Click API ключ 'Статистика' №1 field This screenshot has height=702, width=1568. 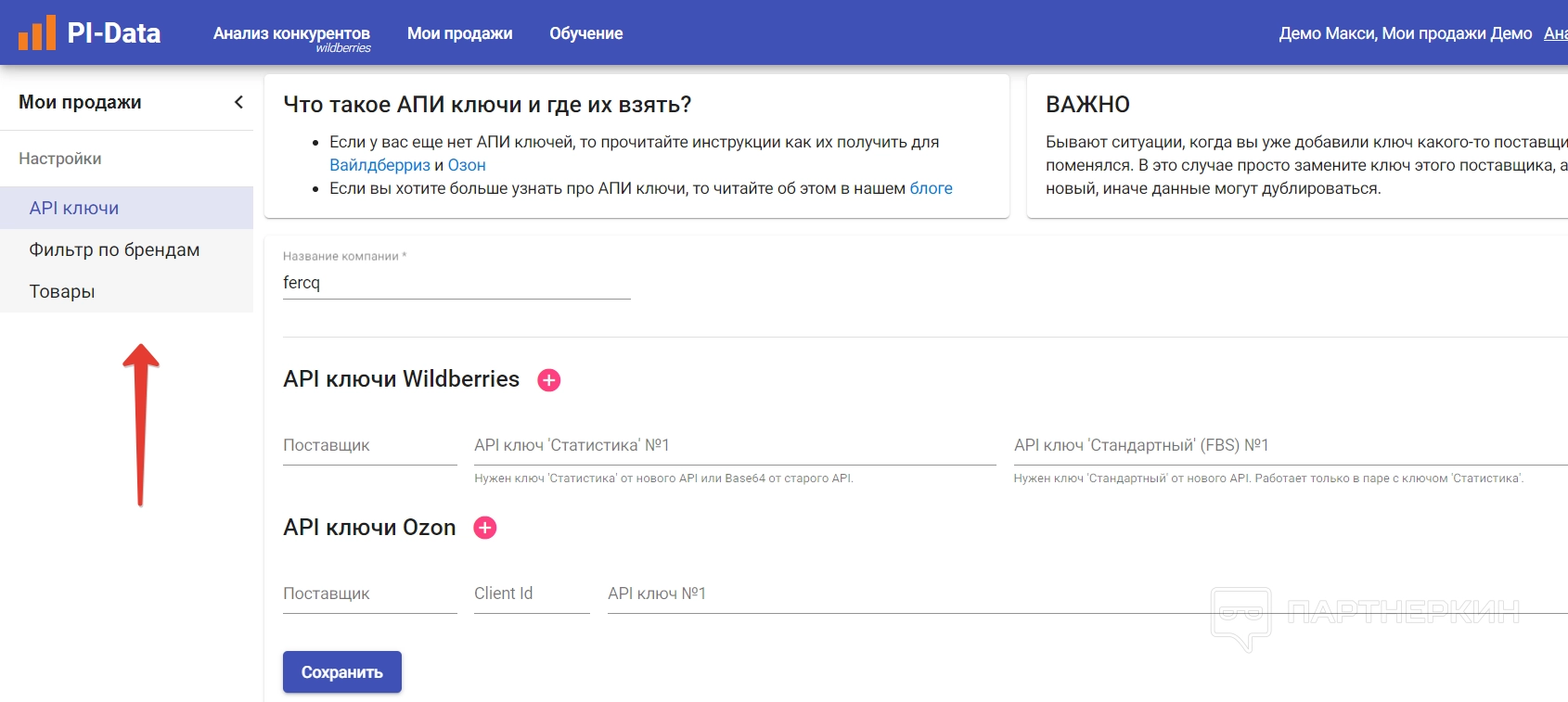click(x=734, y=446)
